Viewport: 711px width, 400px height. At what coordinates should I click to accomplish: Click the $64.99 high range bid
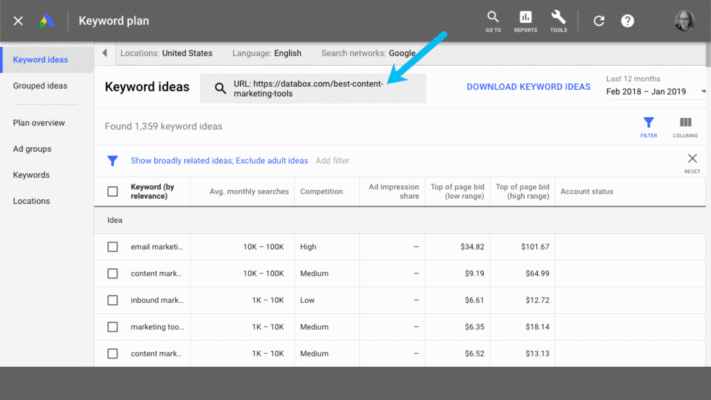click(537, 273)
